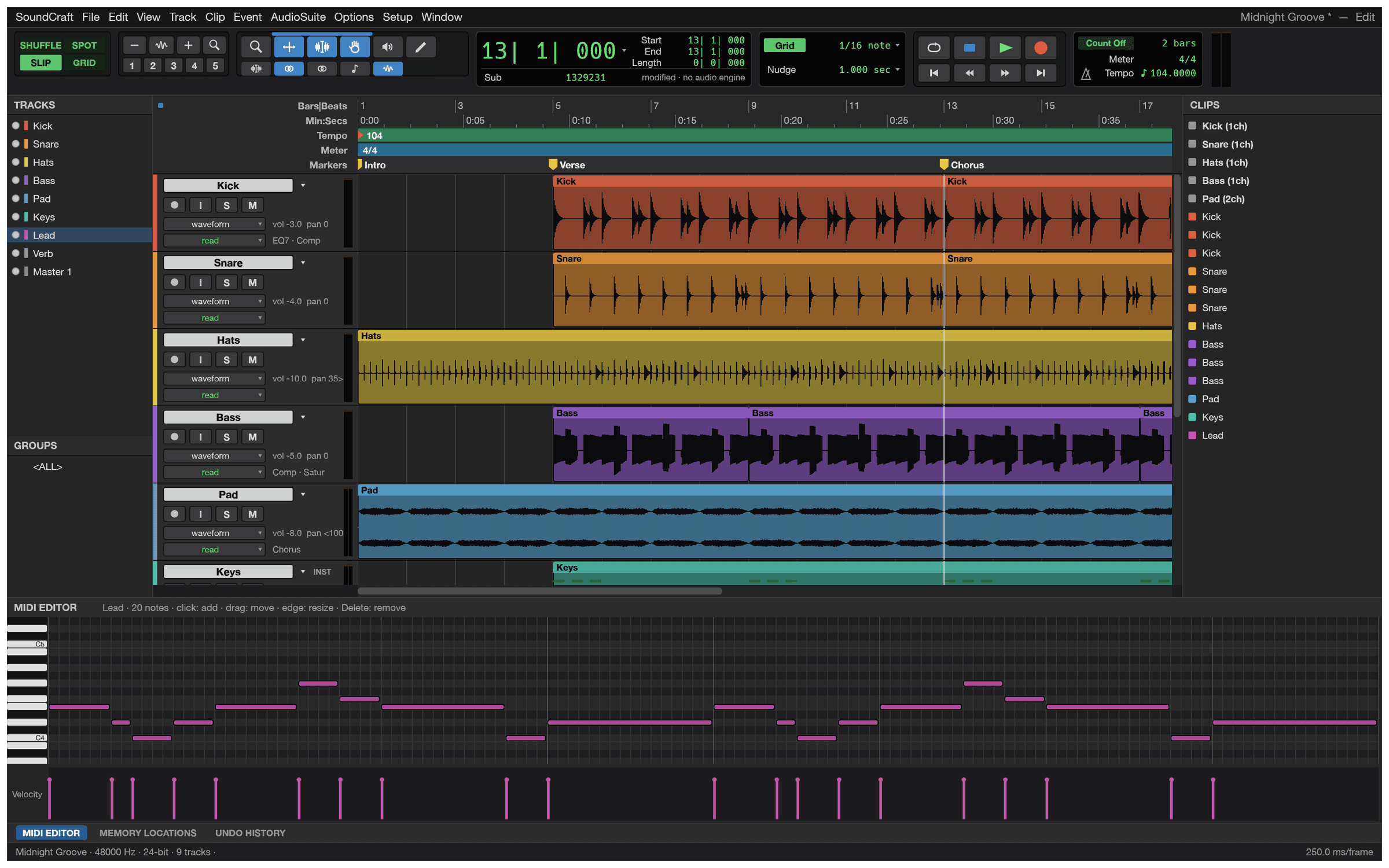Screen dimensions: 1389x868
Task: Switch to MEMORY LOCATIONS tab
Action: point(148,833)
